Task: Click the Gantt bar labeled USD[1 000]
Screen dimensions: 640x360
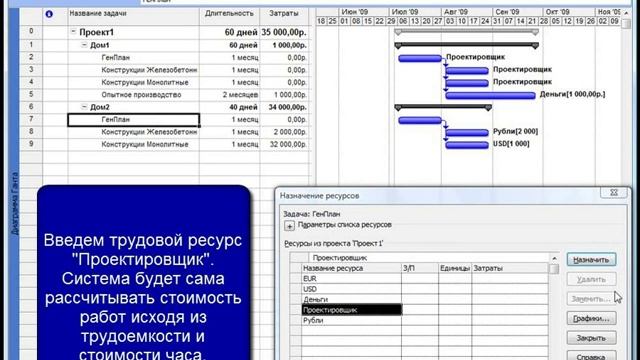Action: coord(467,145)
